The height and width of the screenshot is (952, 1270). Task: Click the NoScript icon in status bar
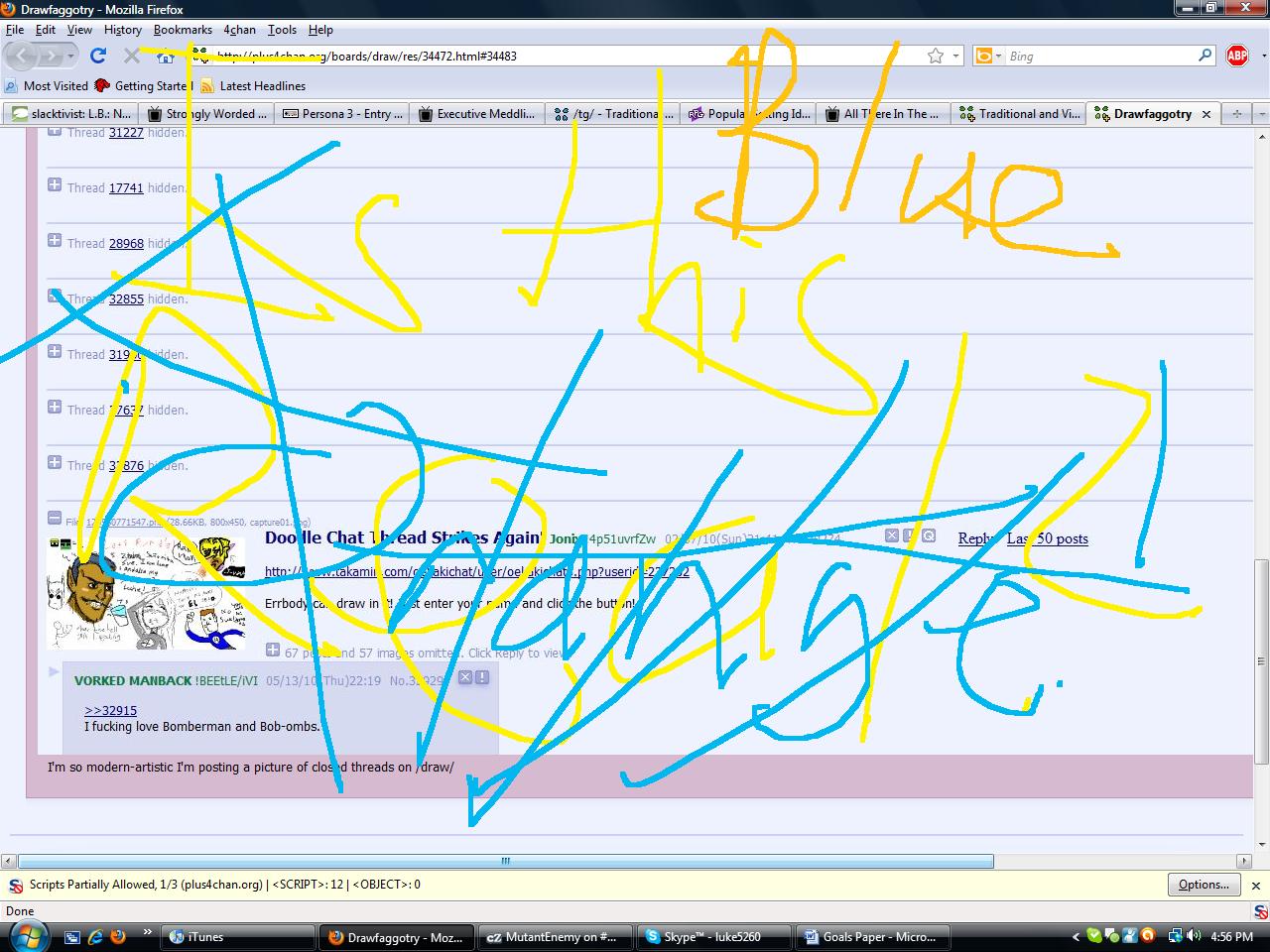click(x=16, y=885)
